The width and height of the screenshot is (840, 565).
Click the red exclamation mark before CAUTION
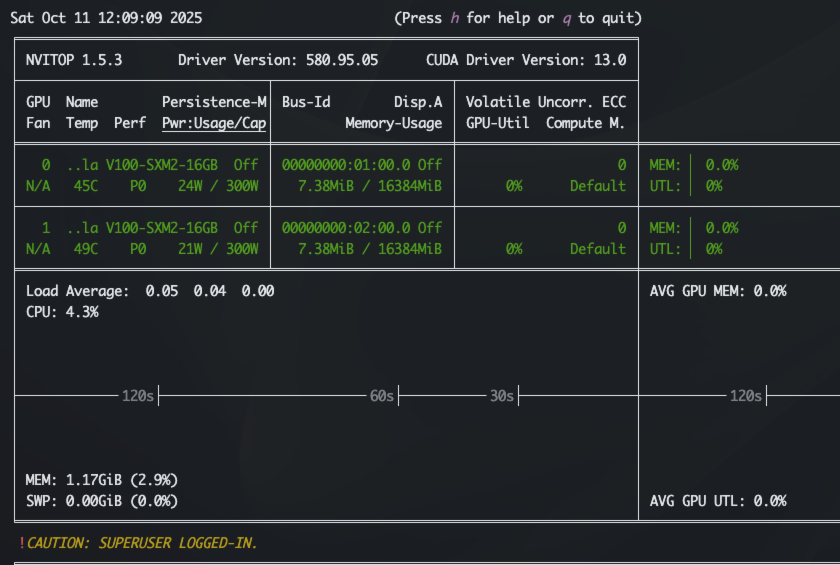pos(22,543)
